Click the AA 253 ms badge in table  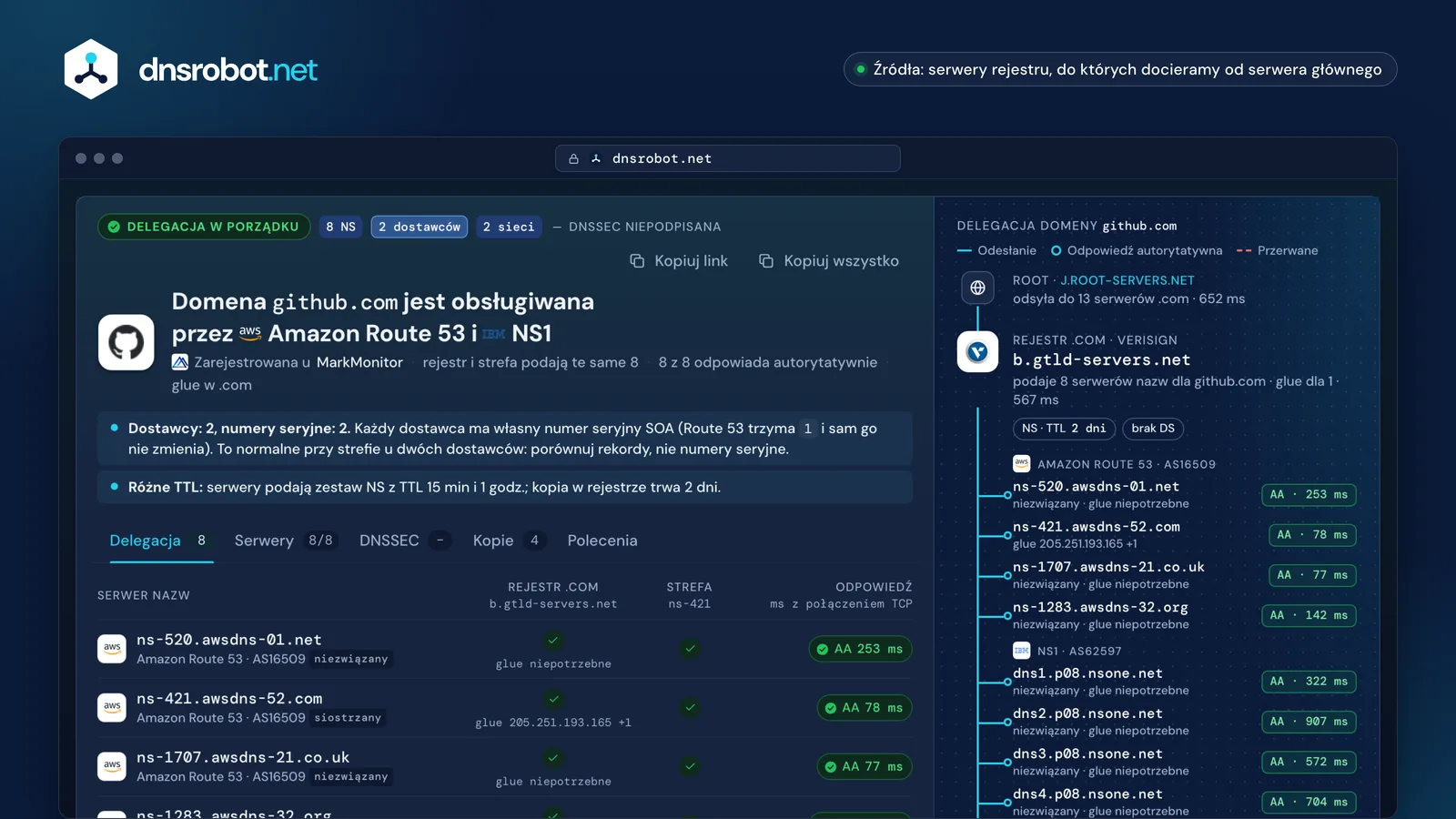[860, 649]
